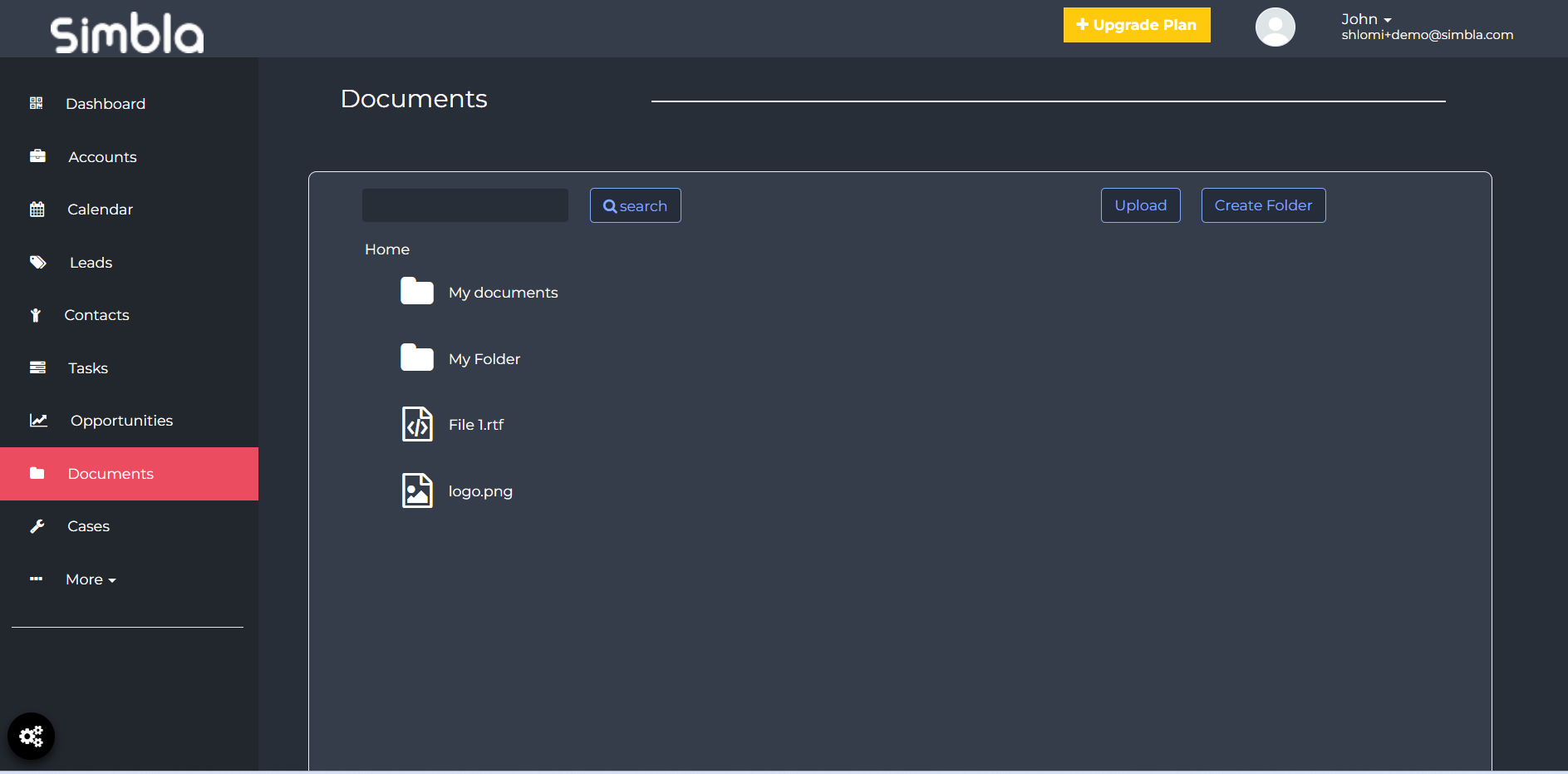Click the My Folder folder icon
Image resolution: width=1568 pixels, height=774 pixels.
(417, 357)
